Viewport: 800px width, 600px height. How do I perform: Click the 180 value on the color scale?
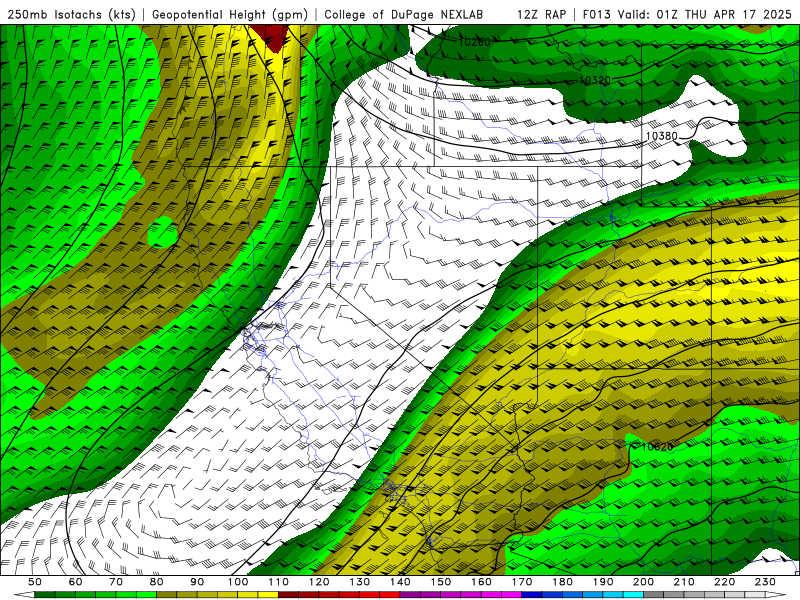click(x=562, y=582)
